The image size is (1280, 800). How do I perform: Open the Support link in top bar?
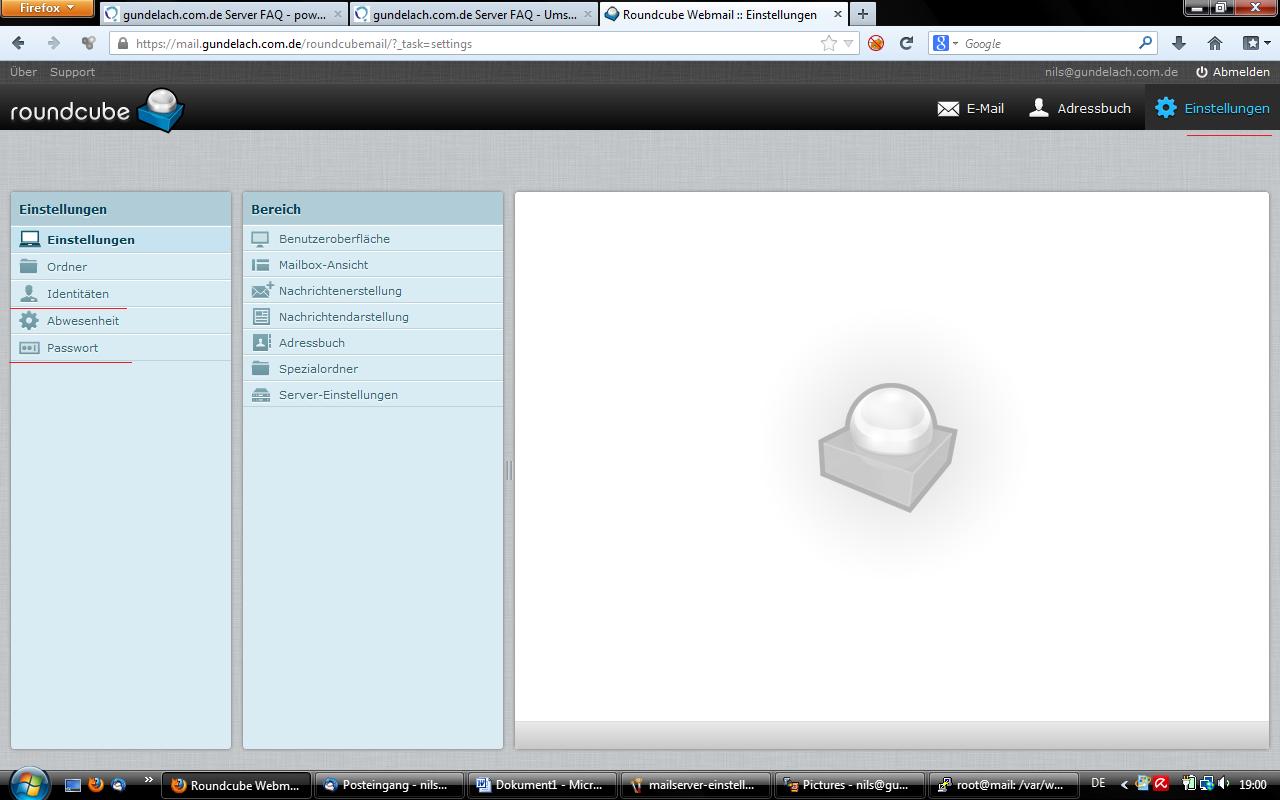(72, 72)
